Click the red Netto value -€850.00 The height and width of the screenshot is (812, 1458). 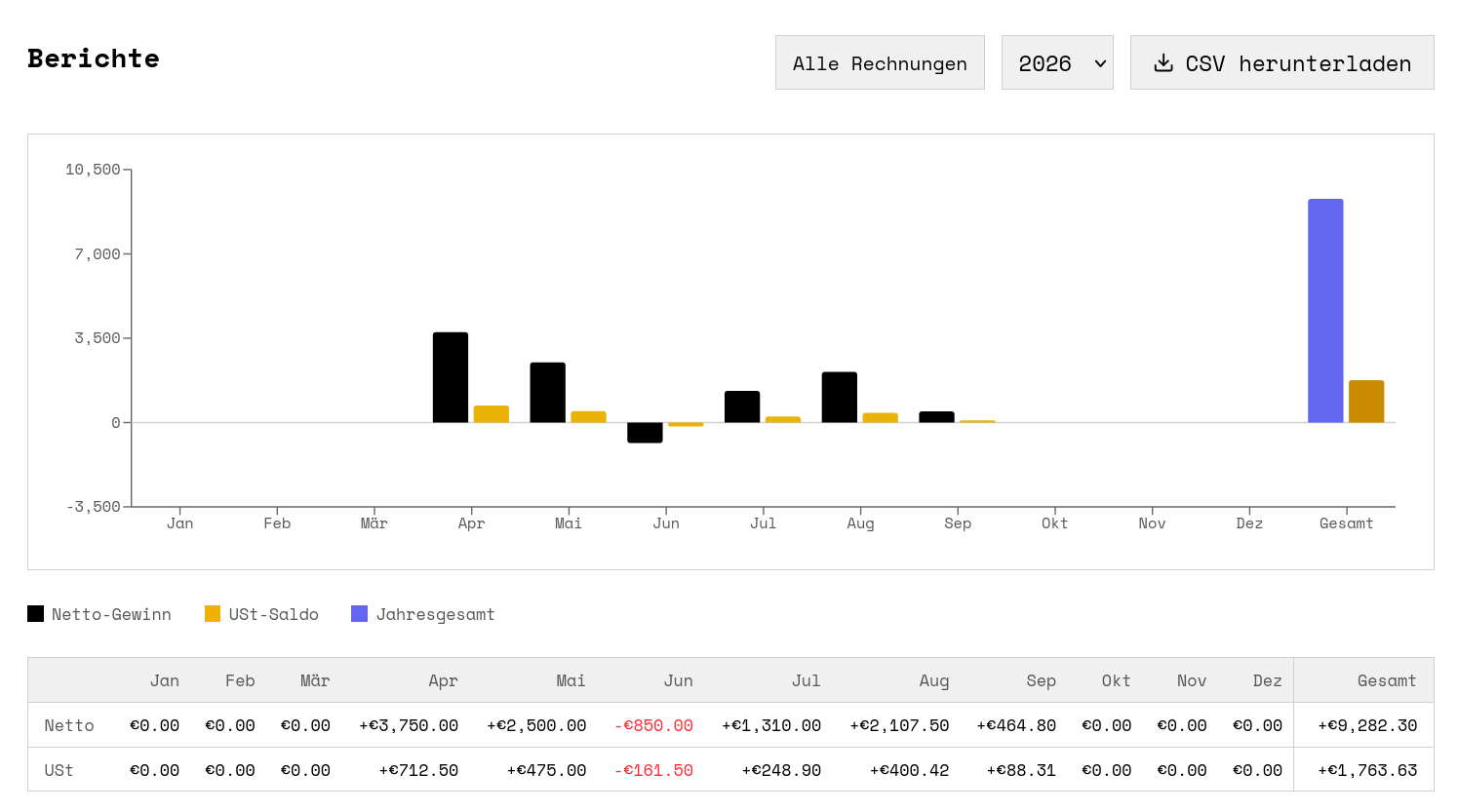(x=653, y=725)
